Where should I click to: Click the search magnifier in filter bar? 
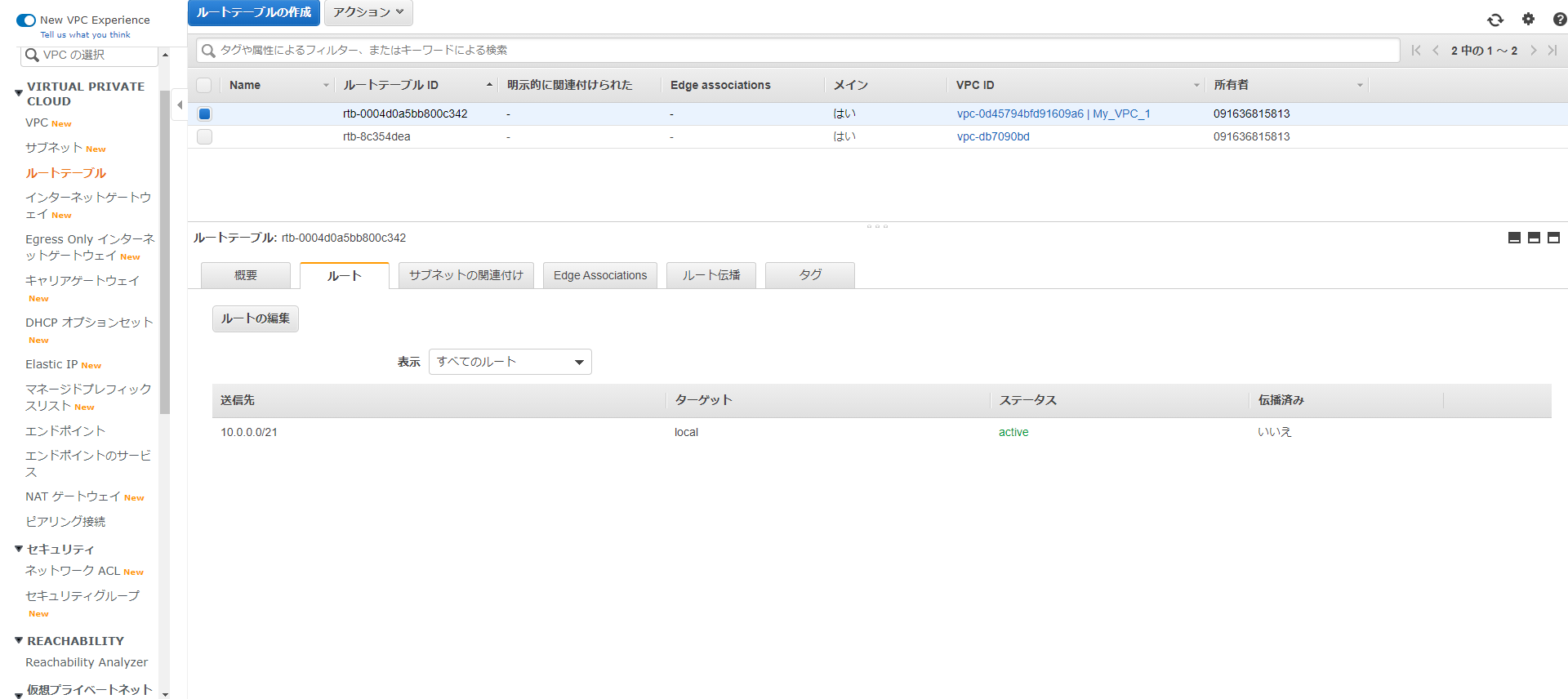pyautogui.click(x=208, y=51)
